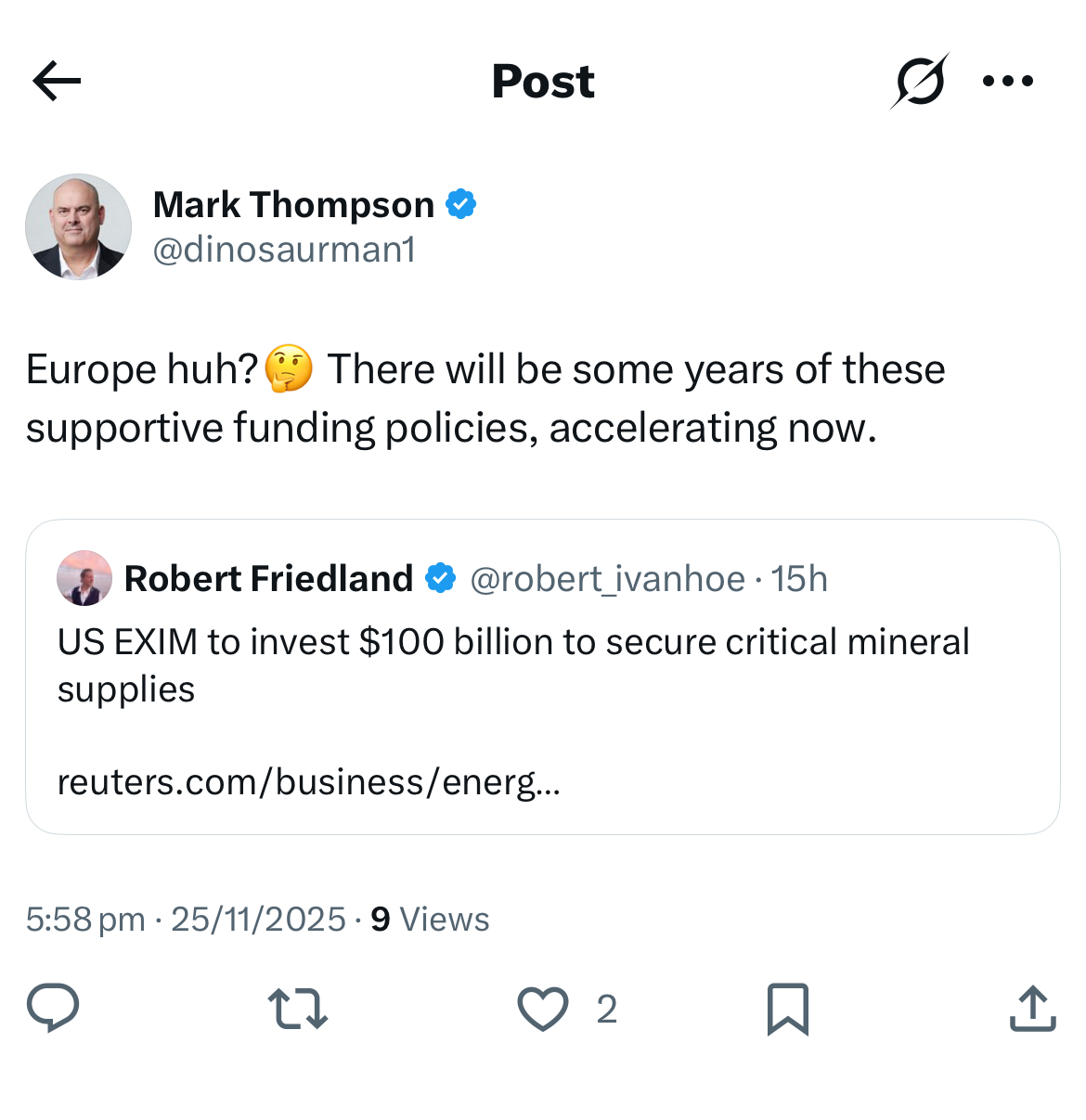Open quoted post about US EXIM investment
1086x1120 pixels.
click(x=512, y=664)
